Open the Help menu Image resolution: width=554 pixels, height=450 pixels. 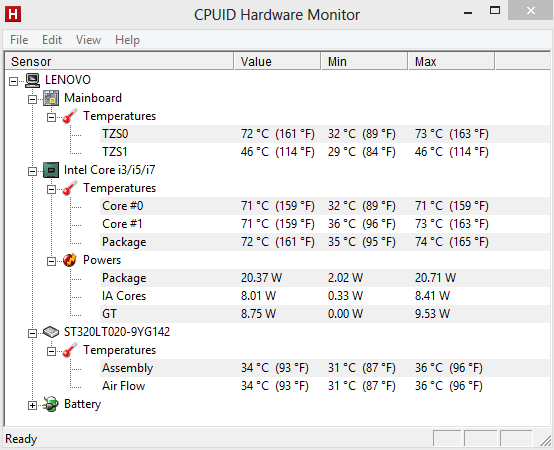(127, 40)
